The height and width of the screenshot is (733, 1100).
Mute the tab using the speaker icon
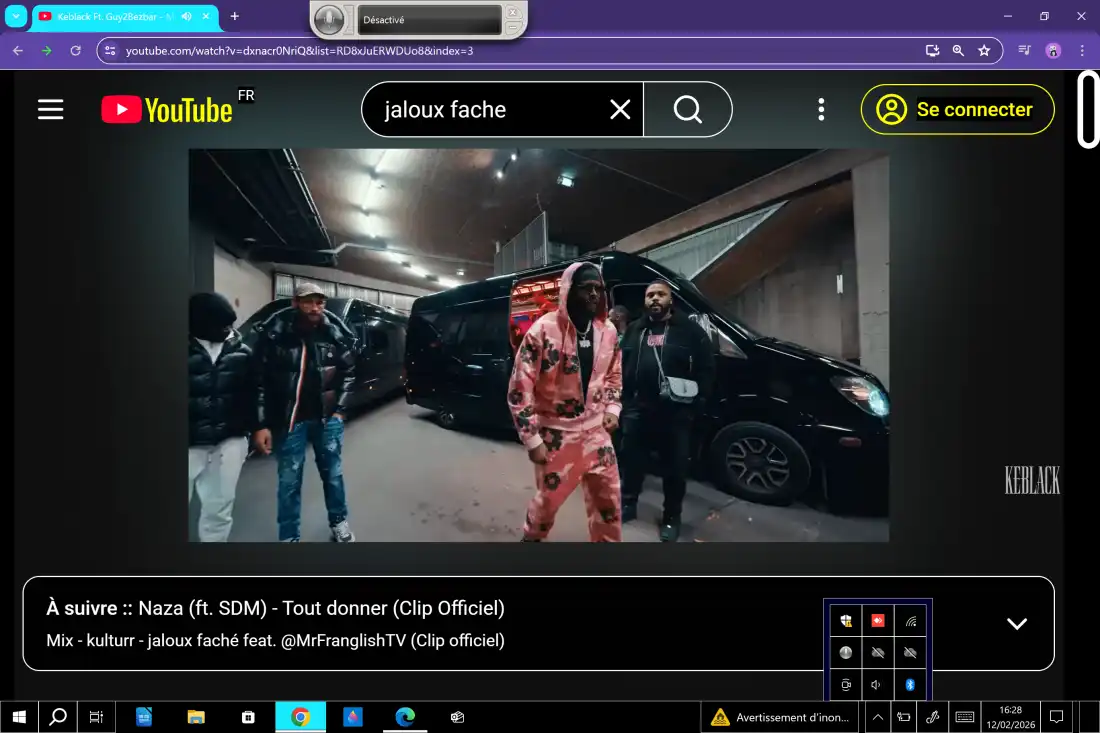(x=186, y=16)
